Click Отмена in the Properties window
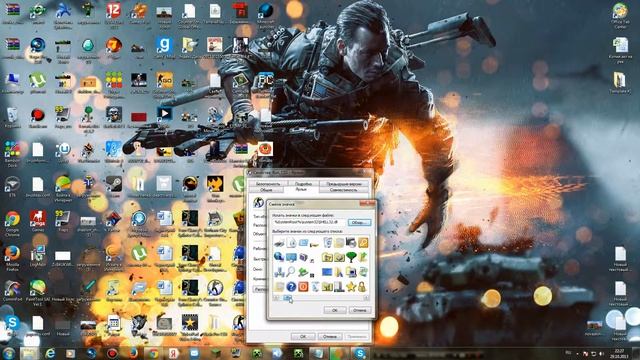 tap(329, 337)
